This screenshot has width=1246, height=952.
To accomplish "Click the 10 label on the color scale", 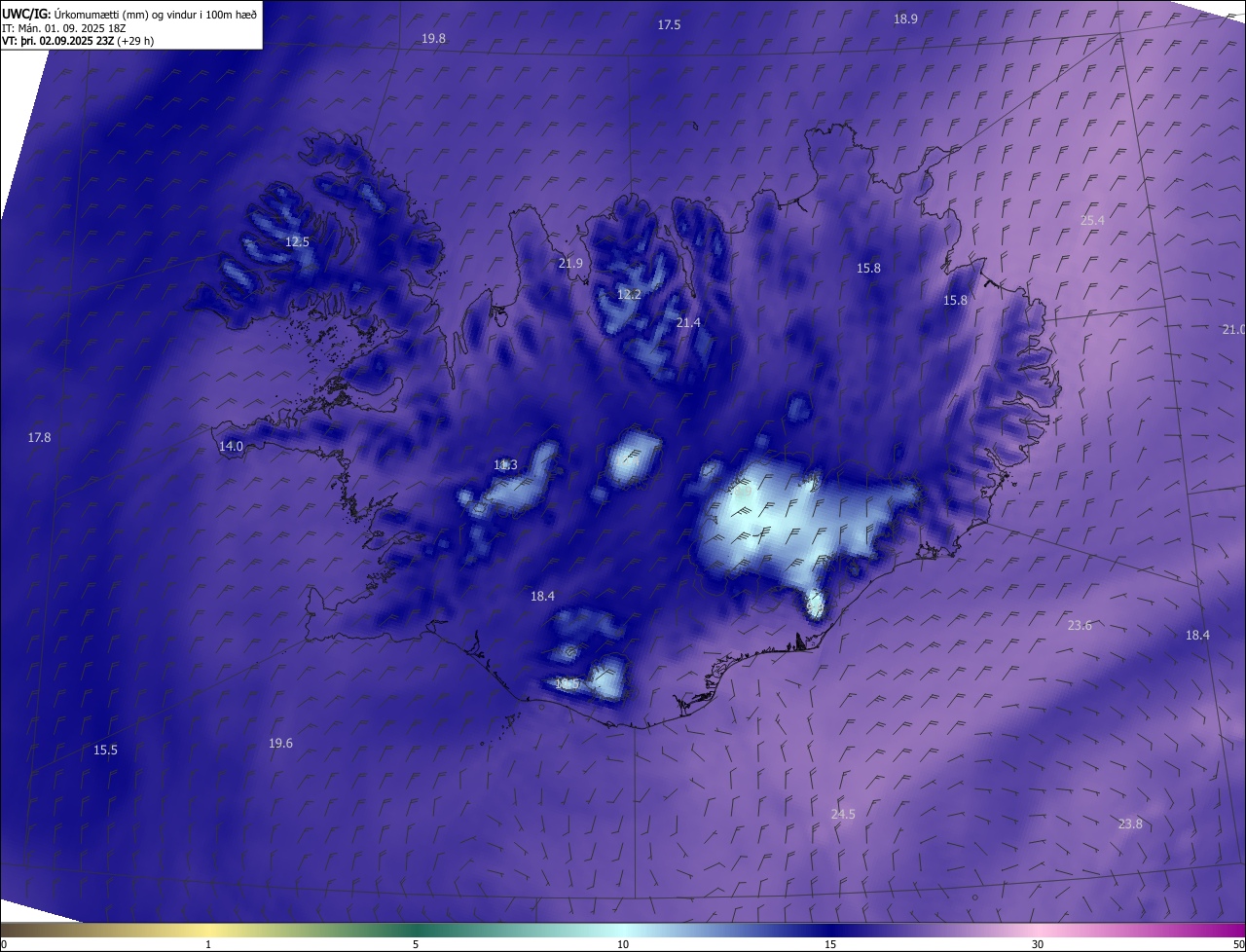I will pyautogui.click(x=623, y=945).
